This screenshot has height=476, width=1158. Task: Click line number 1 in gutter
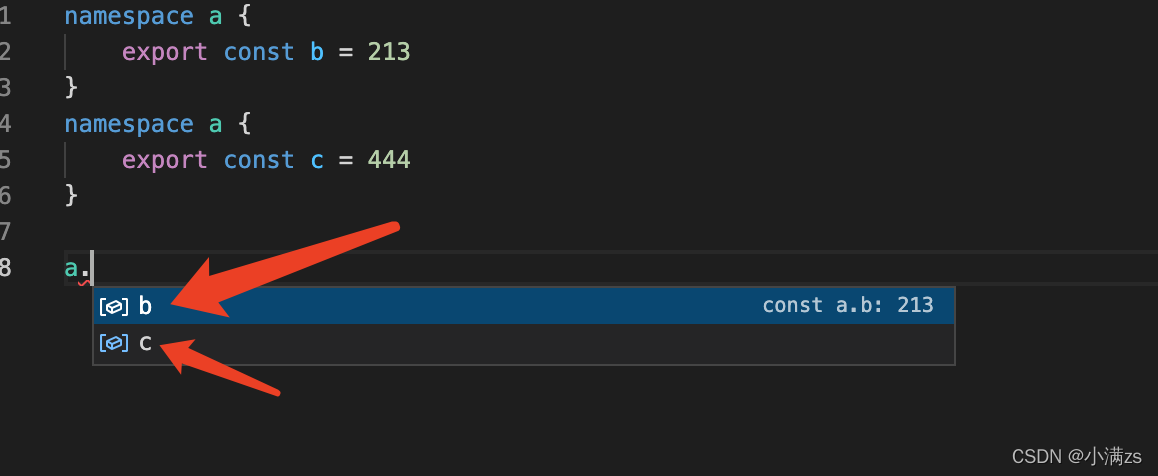tap(5, 16)
